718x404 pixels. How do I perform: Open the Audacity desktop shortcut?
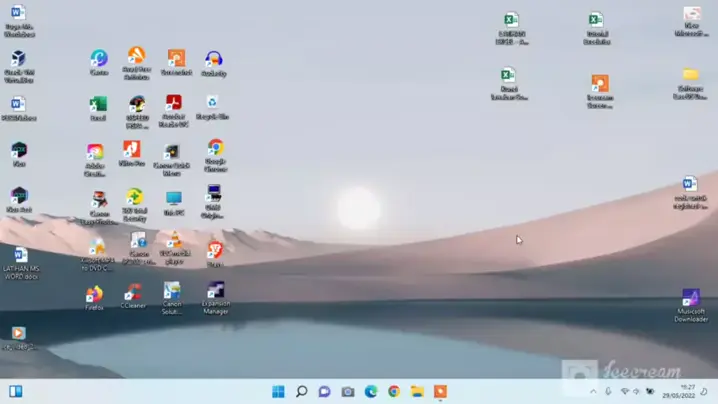tap(213, 60)
